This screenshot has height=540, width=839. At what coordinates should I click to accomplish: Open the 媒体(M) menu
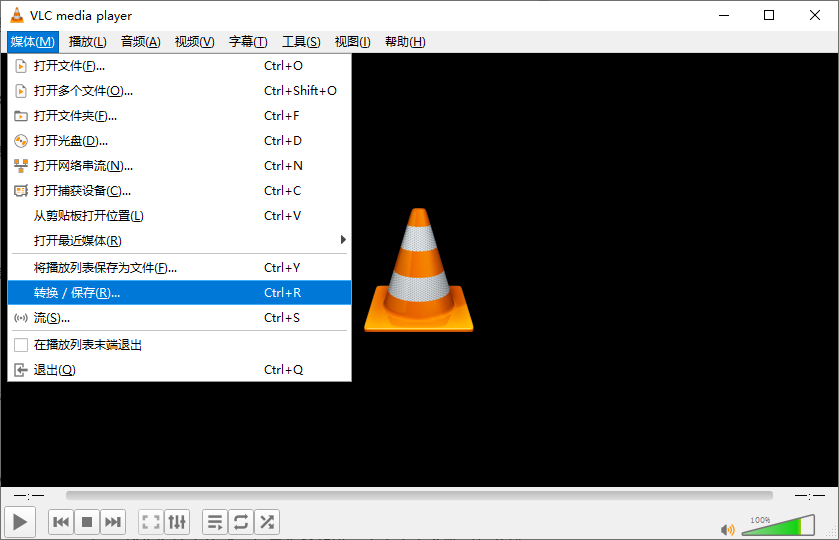[x=33, y=42]
